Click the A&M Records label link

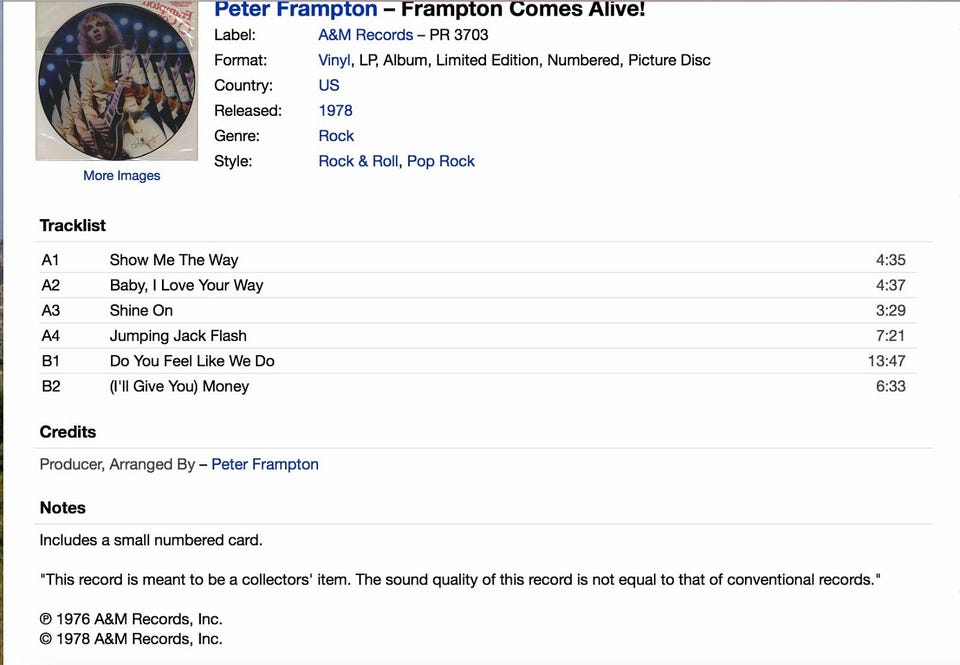coord(366,35)
